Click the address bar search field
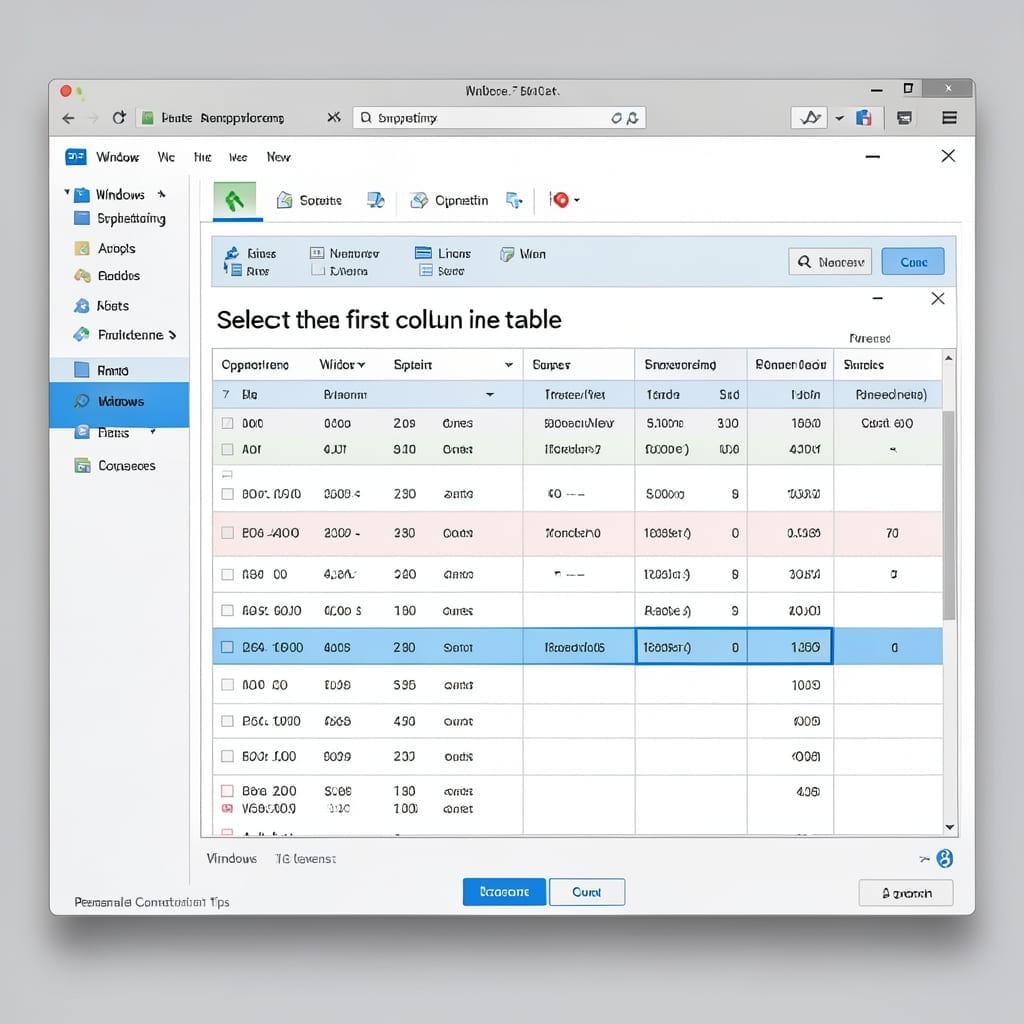Viewport: 1024px width, 1024px height. pos(499,118)
